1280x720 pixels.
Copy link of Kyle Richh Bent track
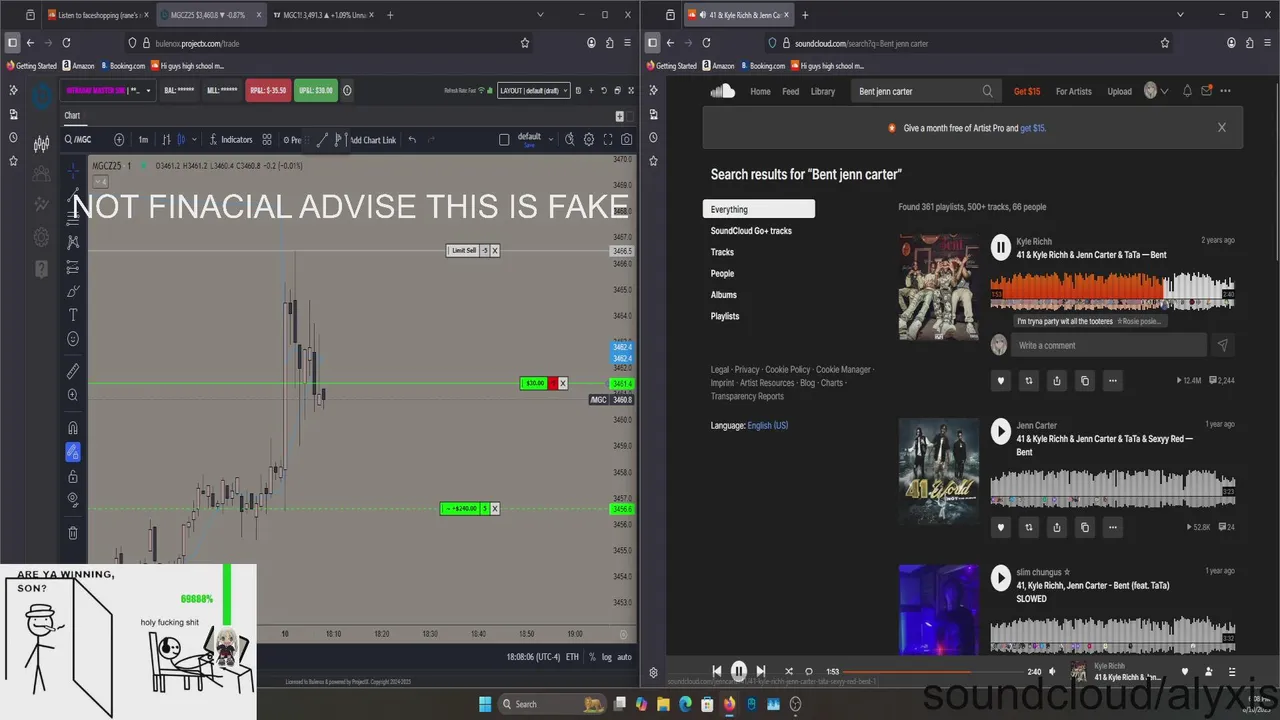1085,381
